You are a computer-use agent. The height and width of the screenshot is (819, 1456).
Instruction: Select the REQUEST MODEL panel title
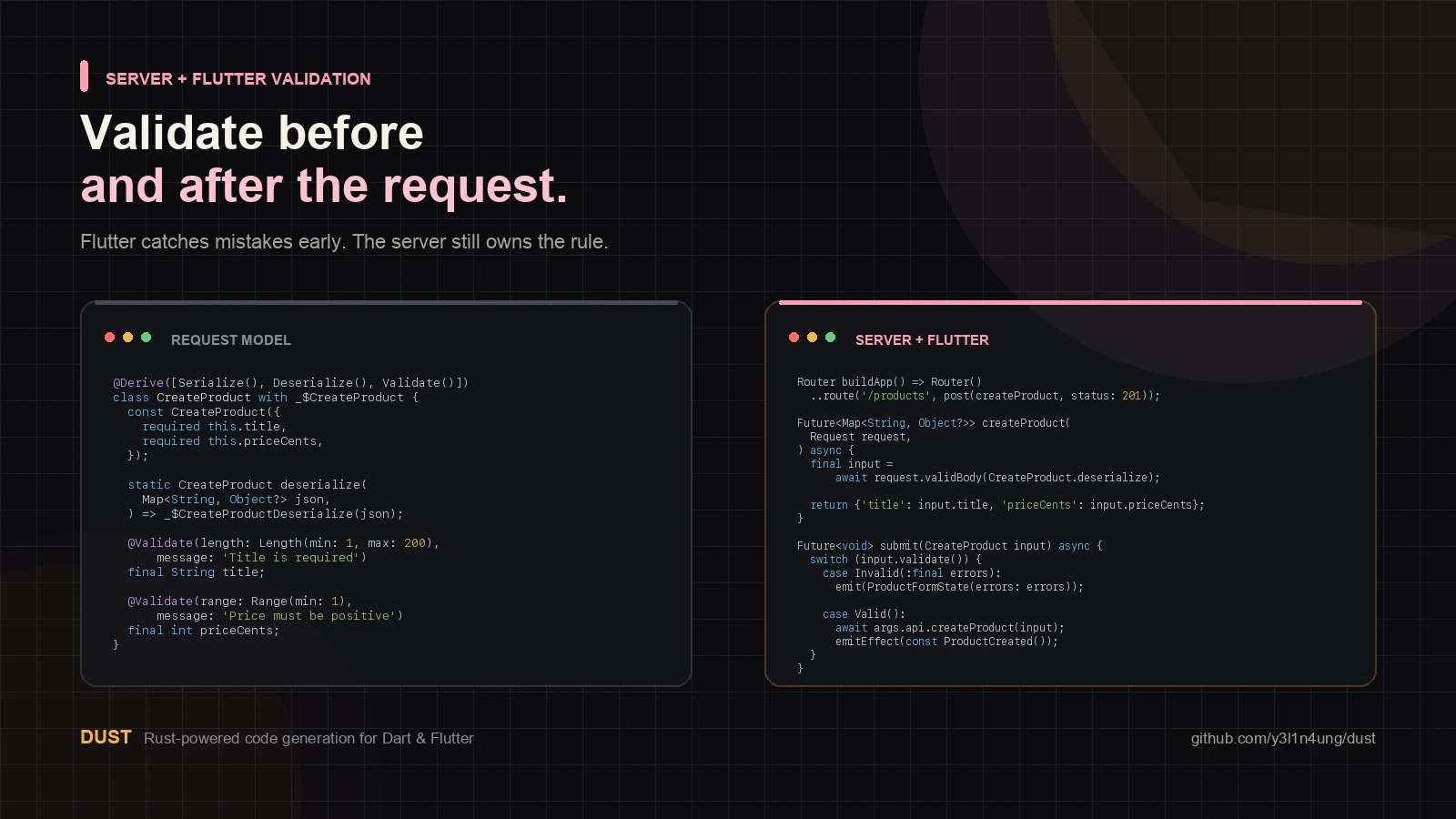(231, 339)
